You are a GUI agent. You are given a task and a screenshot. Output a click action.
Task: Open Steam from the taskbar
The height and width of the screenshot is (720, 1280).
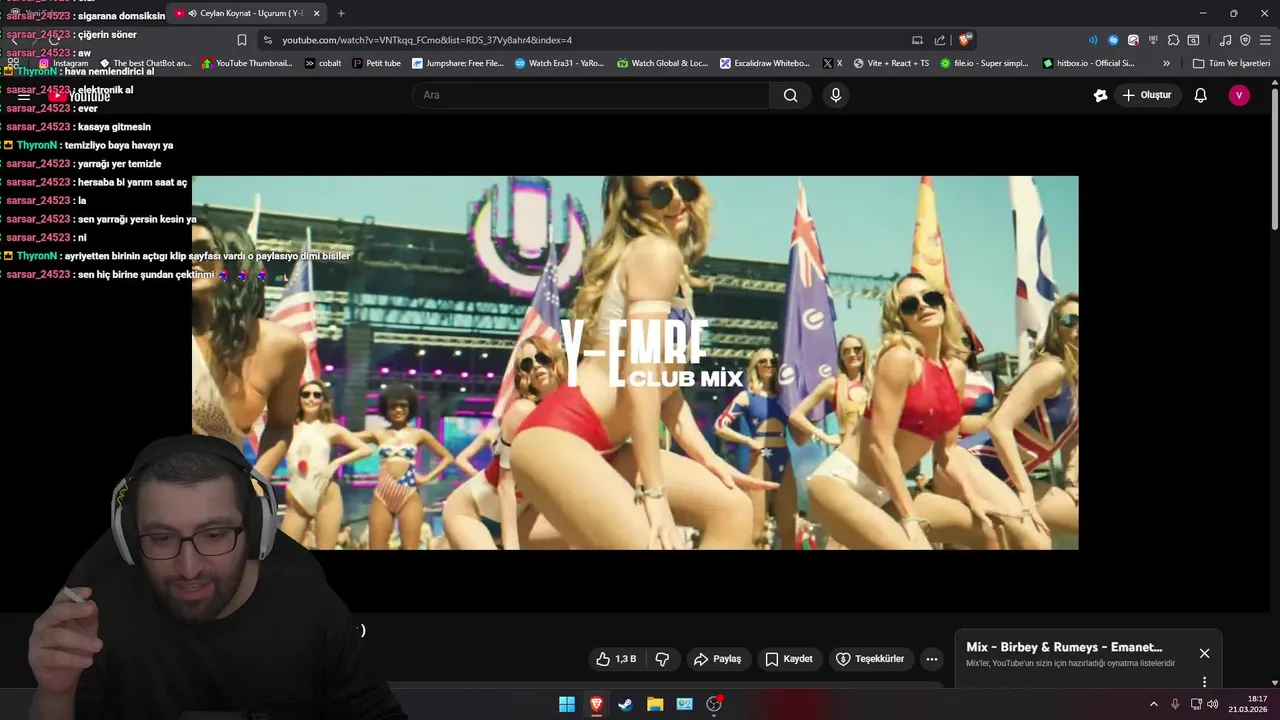click(x=625, y=704)
